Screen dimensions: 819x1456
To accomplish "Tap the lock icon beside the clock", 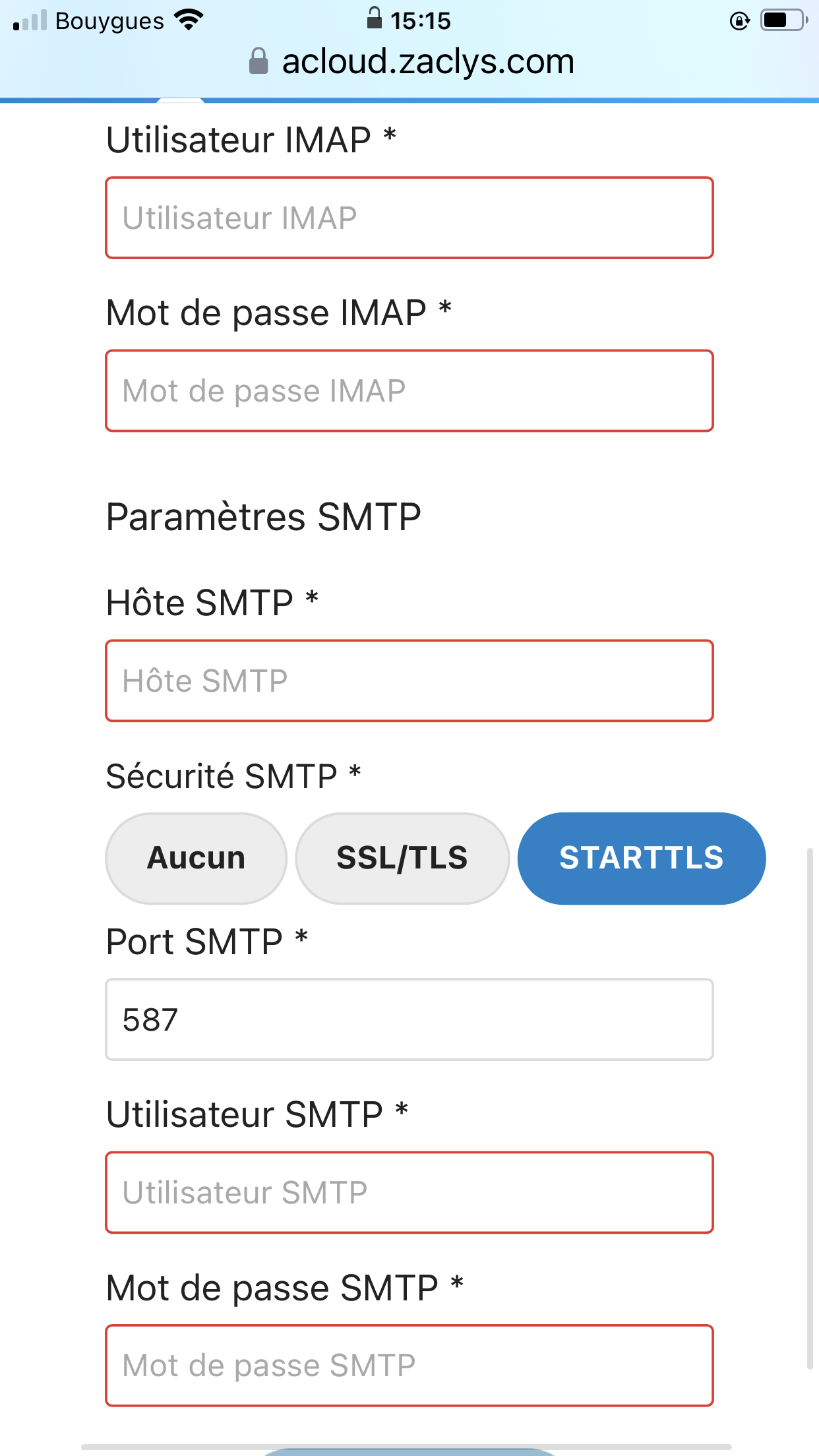I will point(374,18).
